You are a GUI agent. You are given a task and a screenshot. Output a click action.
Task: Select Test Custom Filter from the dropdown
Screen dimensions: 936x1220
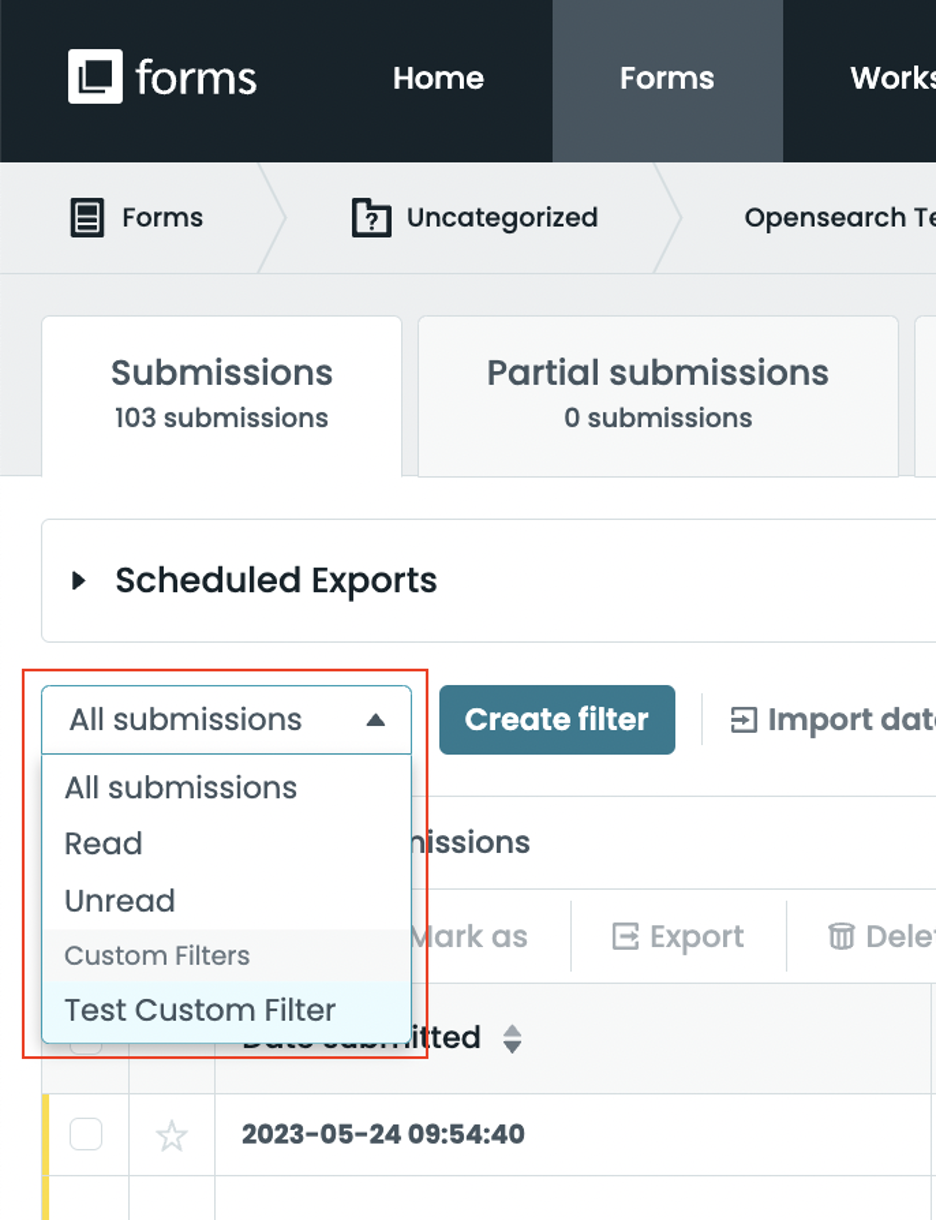pos(199,1010)
